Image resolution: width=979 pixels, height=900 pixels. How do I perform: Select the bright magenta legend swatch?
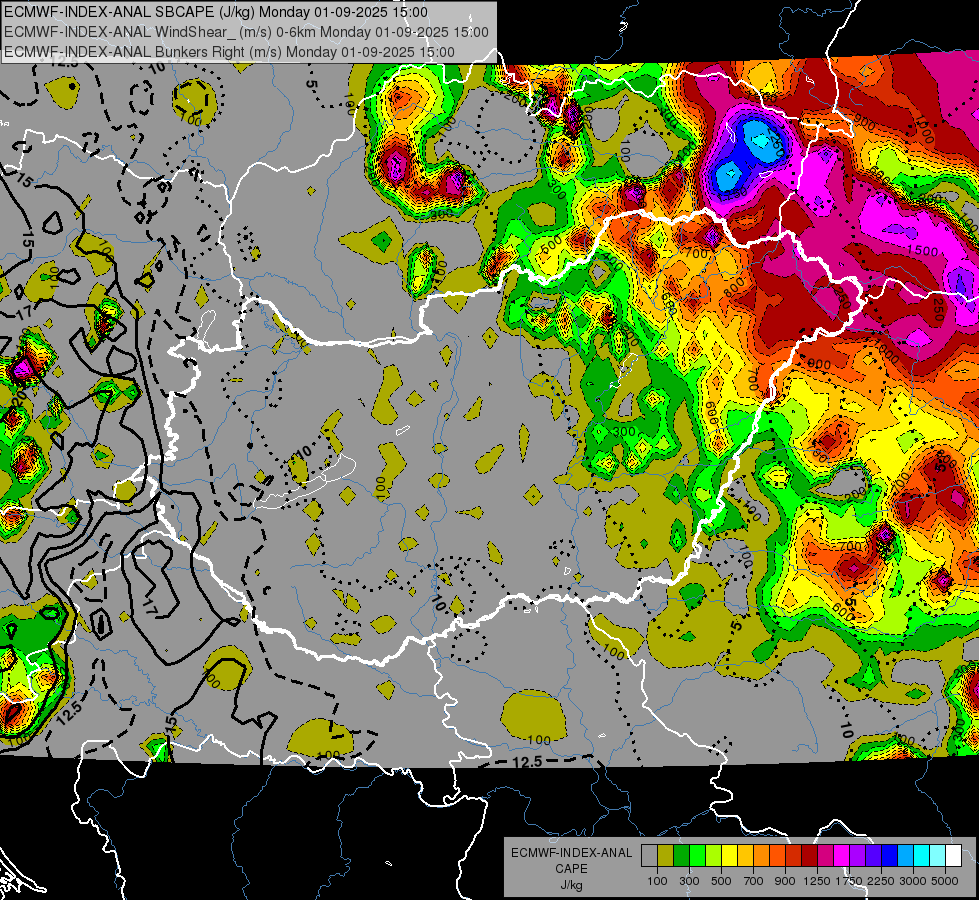[842, 856]
